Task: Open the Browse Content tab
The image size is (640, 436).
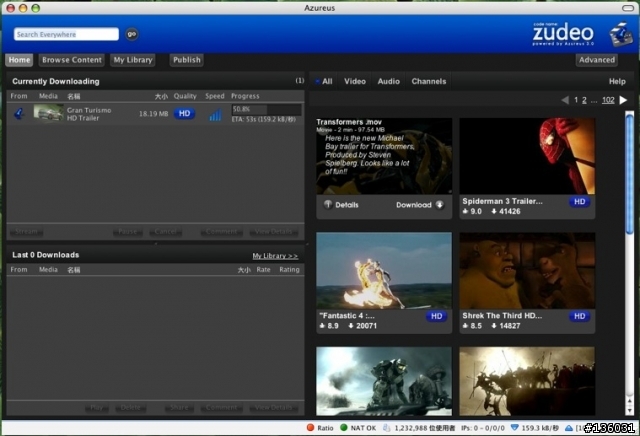Action: [x=72, y=60]
